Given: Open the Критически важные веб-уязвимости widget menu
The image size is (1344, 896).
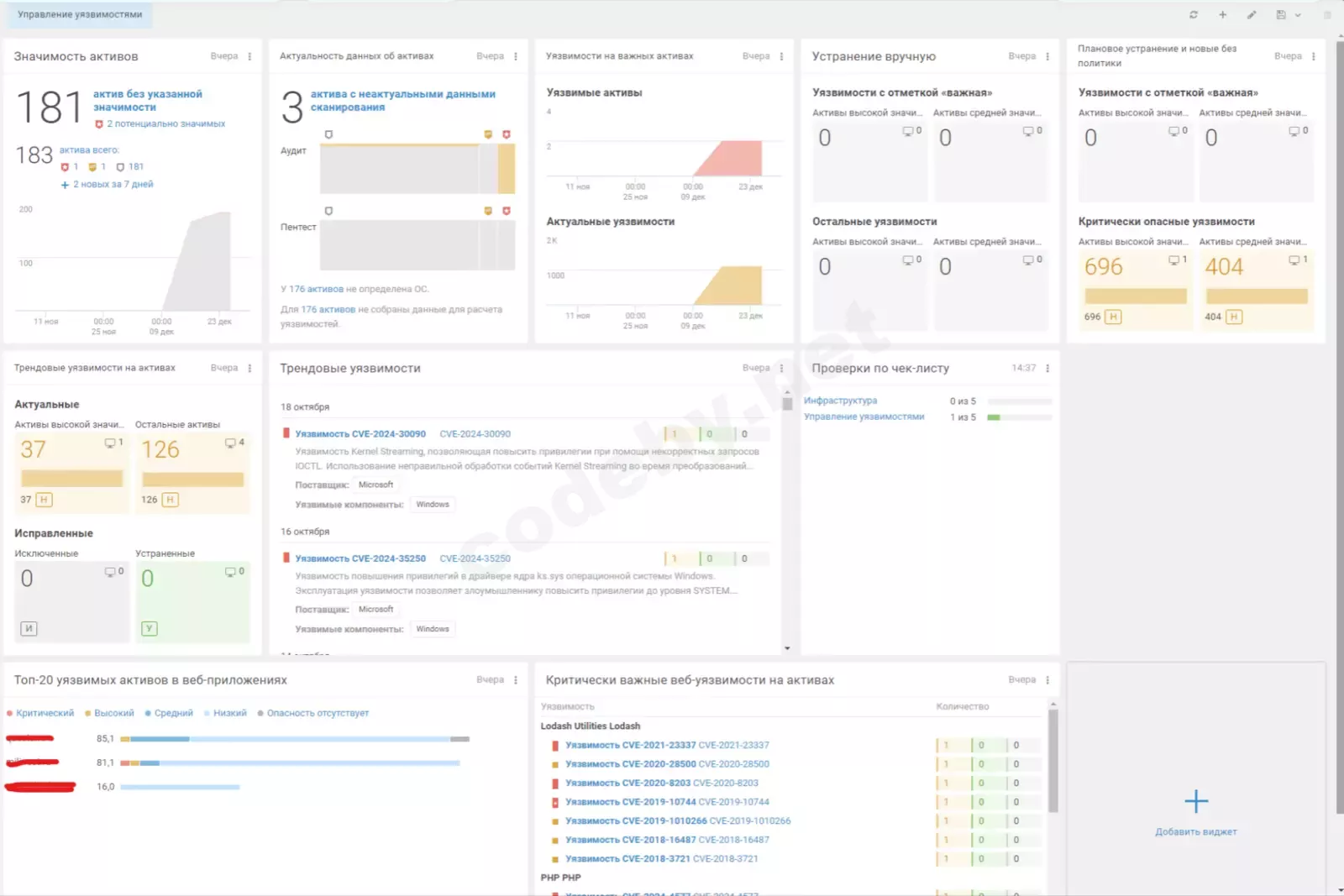Looking at the screenshot, I should [x=1047, y=680].
